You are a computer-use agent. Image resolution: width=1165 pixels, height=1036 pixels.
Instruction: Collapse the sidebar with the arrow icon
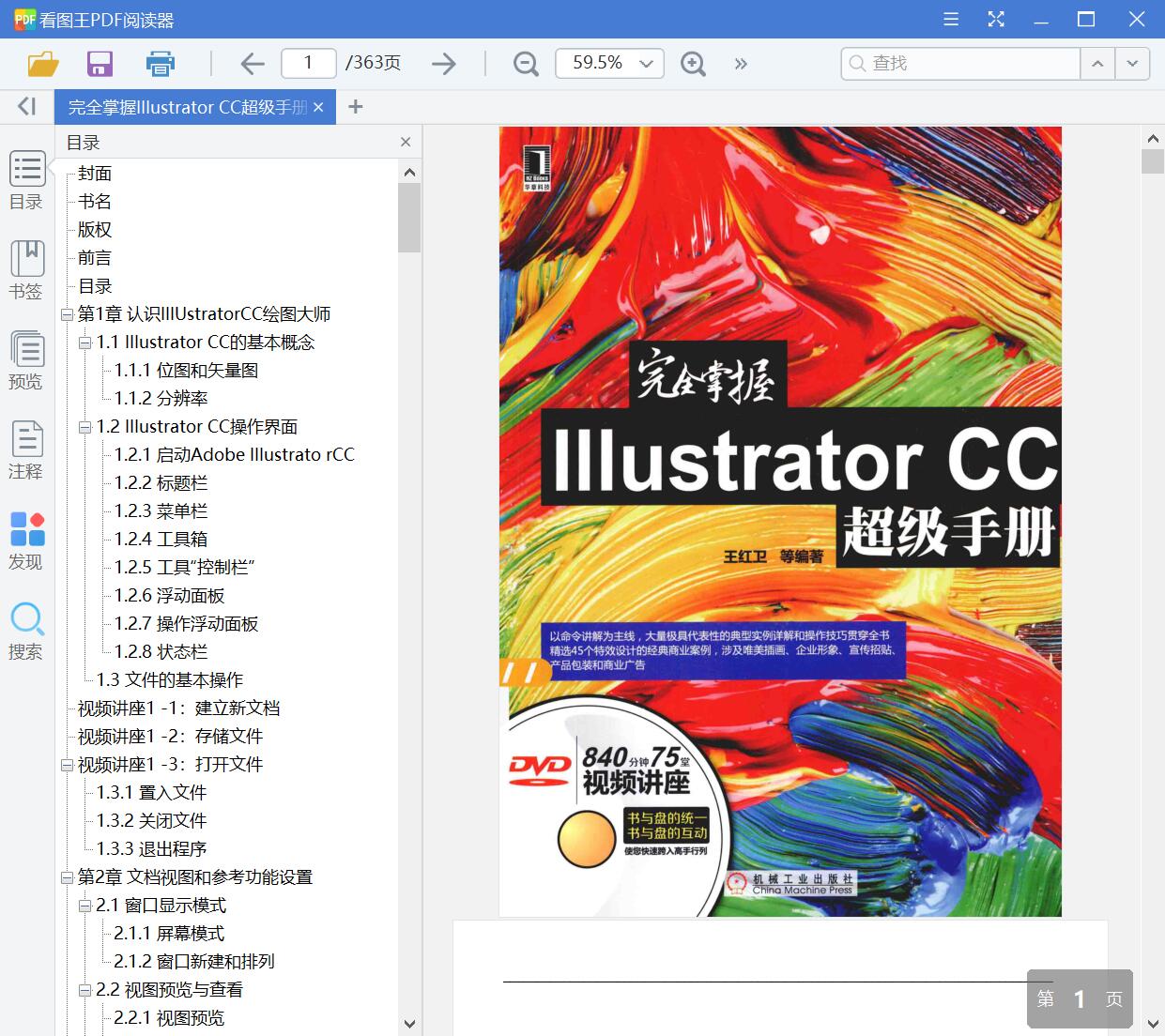(26, 106)
